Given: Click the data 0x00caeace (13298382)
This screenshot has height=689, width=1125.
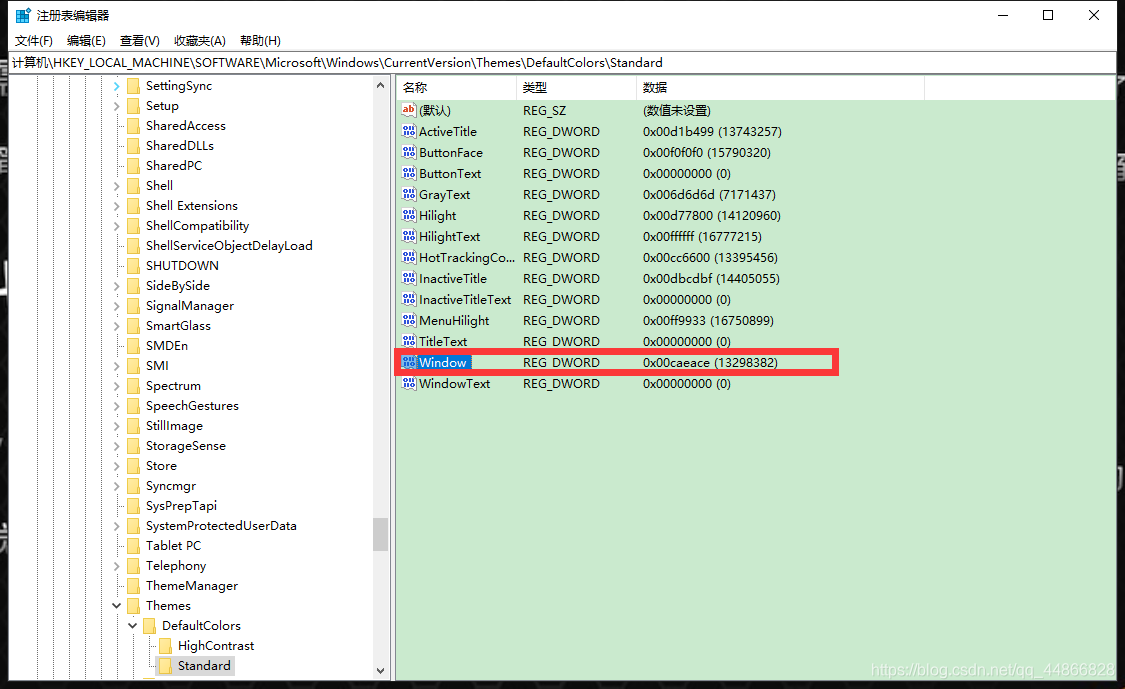Looking at the screenshot, I should click(710, 362).
